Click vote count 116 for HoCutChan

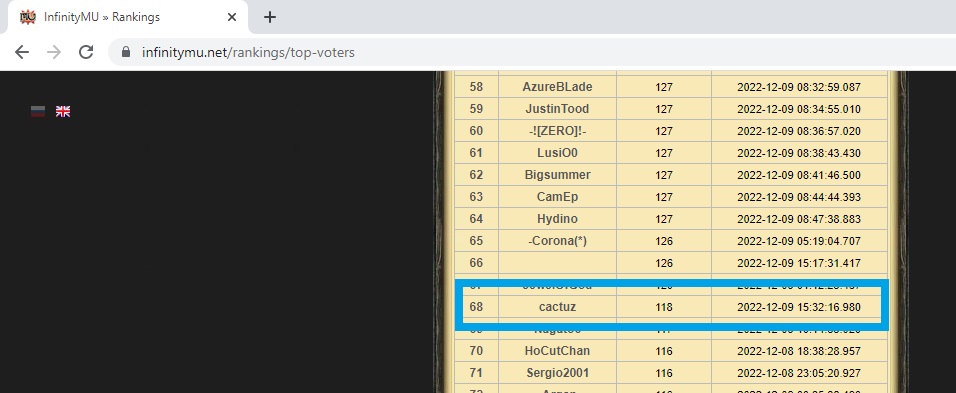(x=664, y=352)
